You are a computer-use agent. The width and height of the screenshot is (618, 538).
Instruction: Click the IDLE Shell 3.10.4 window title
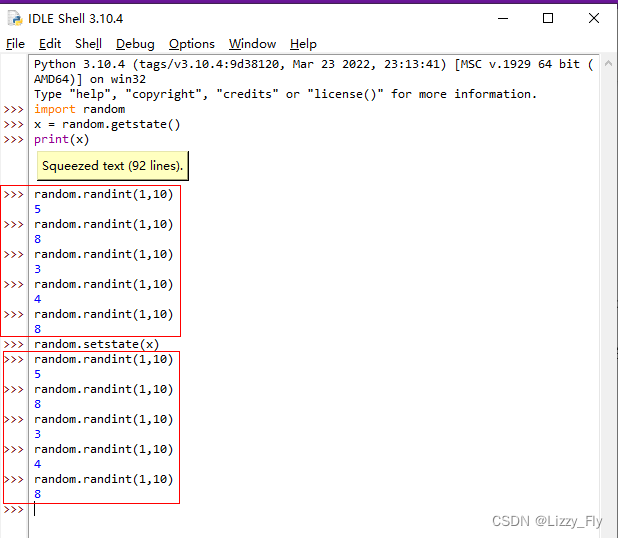click(75, 19)
